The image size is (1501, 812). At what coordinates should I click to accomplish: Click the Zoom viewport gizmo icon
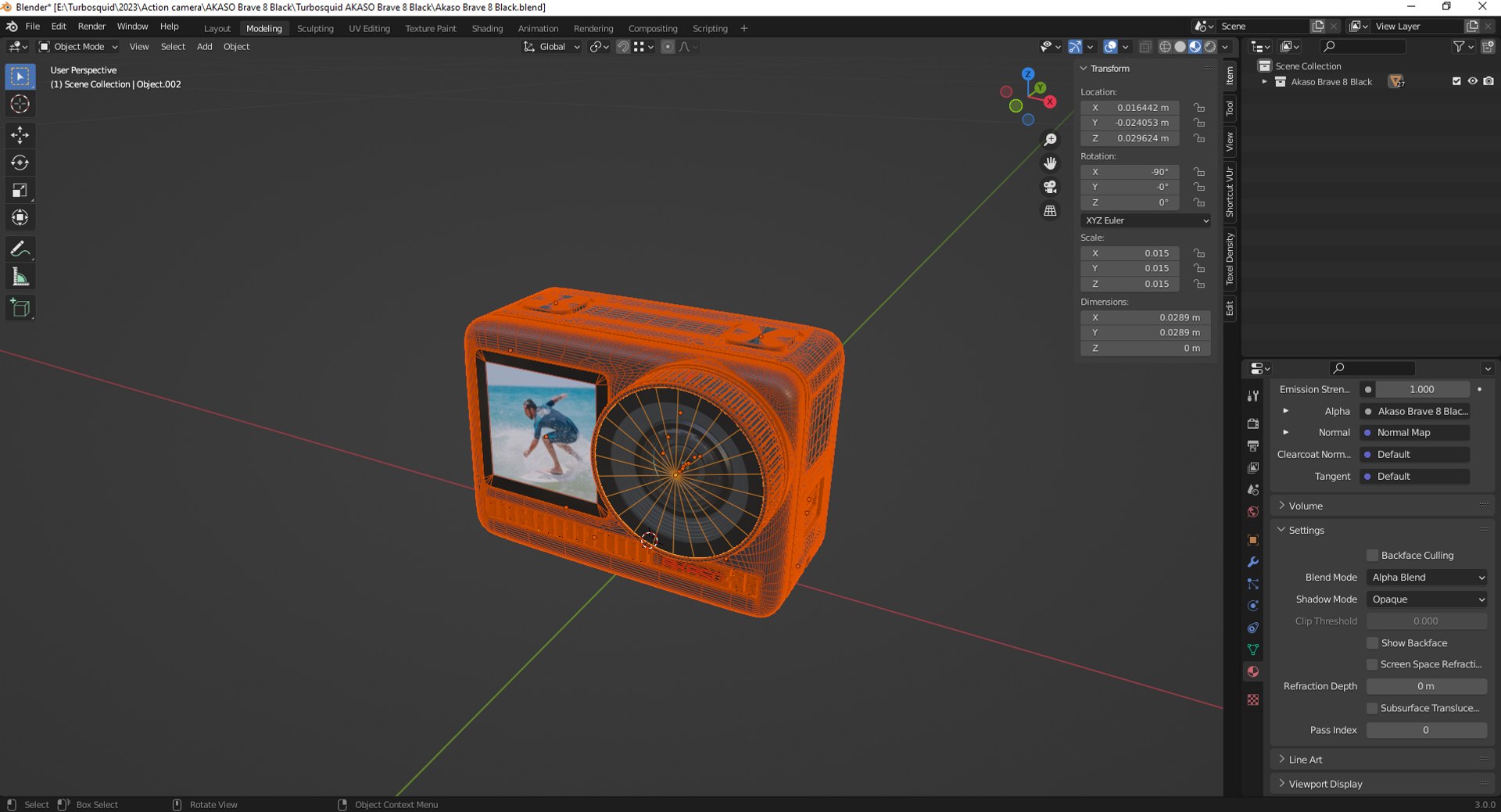coord(1050,139)
